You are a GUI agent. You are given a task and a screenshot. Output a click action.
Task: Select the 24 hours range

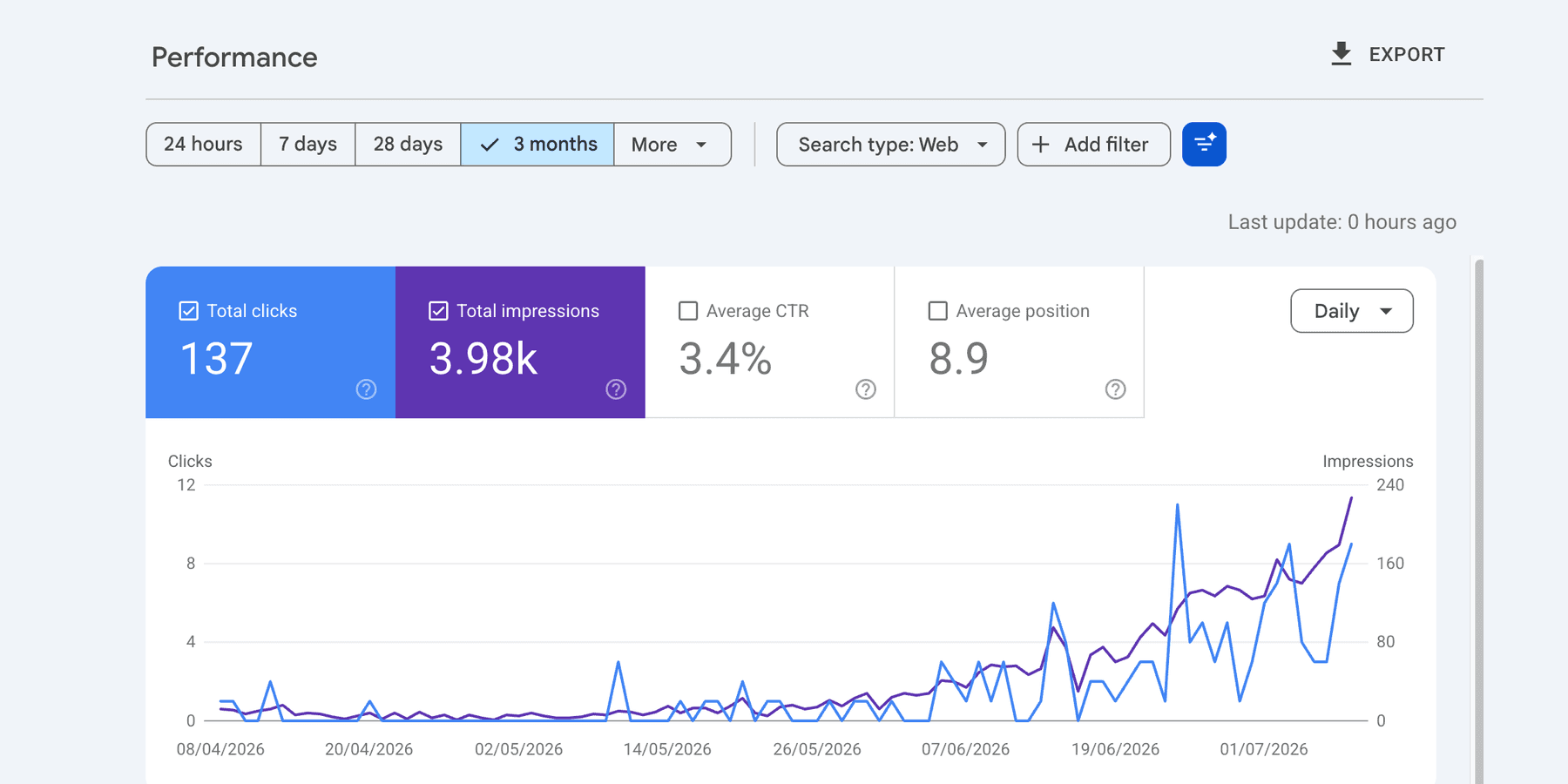click(204, 145)
